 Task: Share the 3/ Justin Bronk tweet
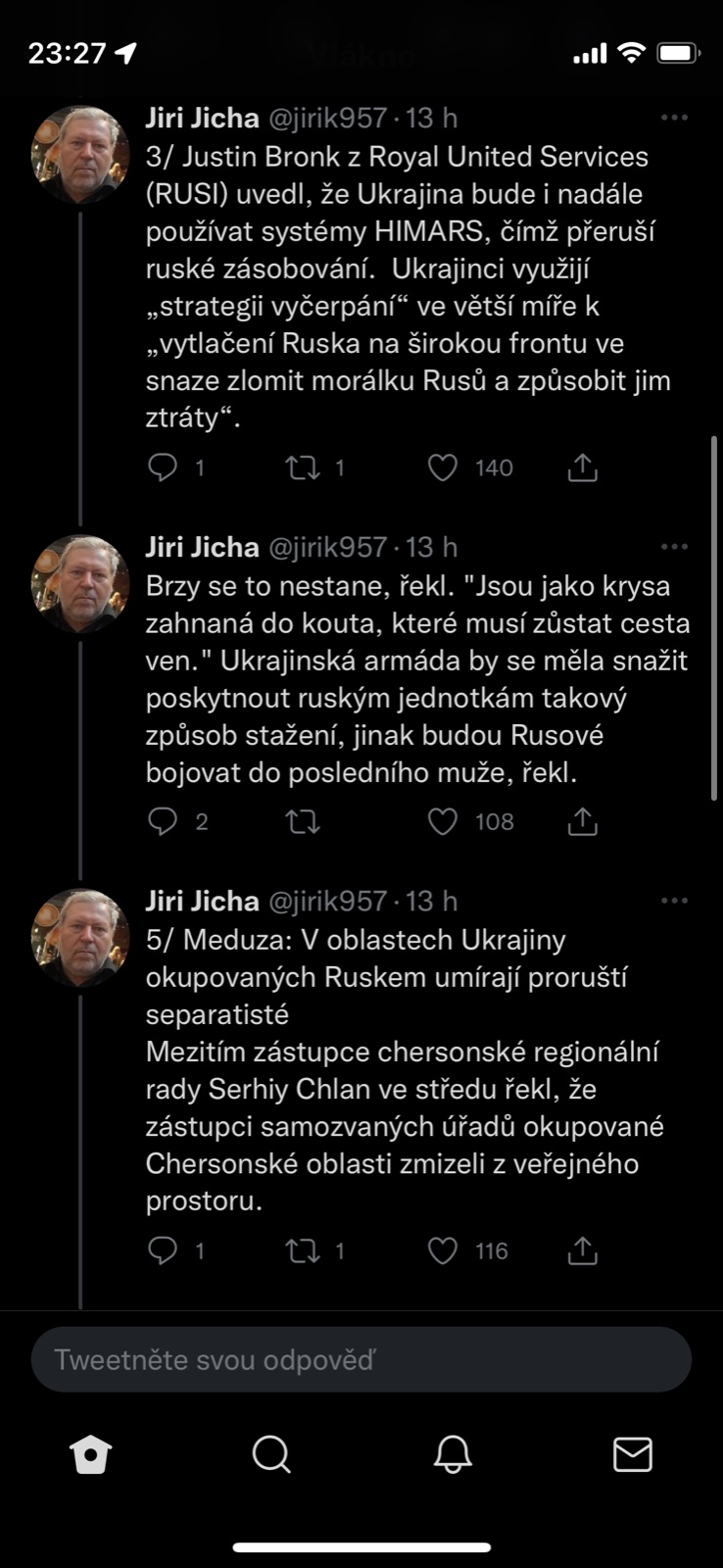[583, 467]
